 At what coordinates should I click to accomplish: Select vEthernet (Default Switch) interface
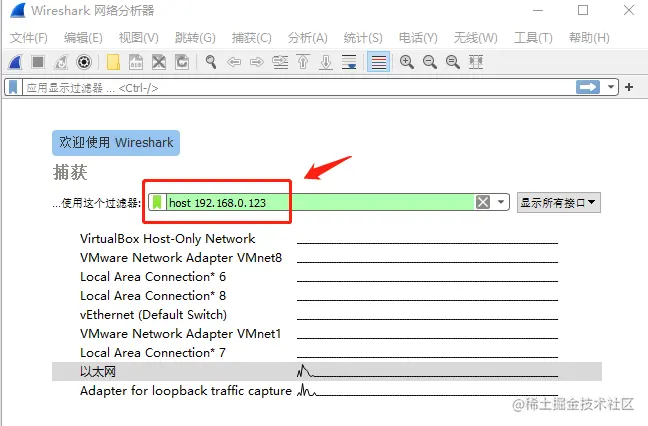[x=153, y=315]
